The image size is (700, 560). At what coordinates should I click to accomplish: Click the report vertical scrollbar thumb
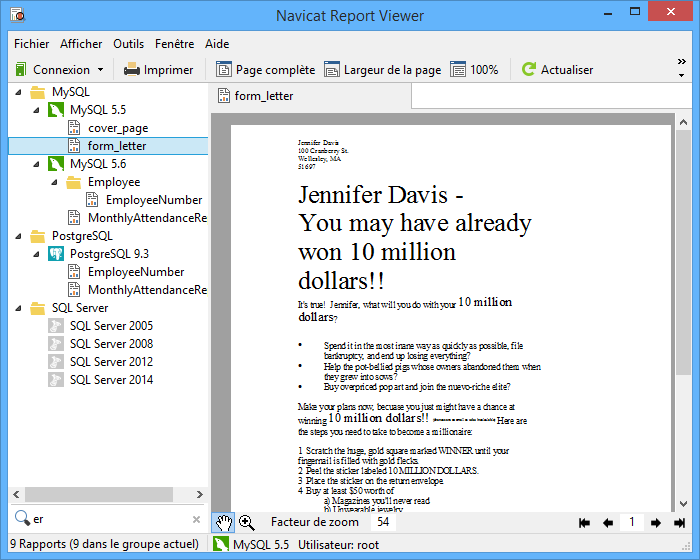point(683,252)
